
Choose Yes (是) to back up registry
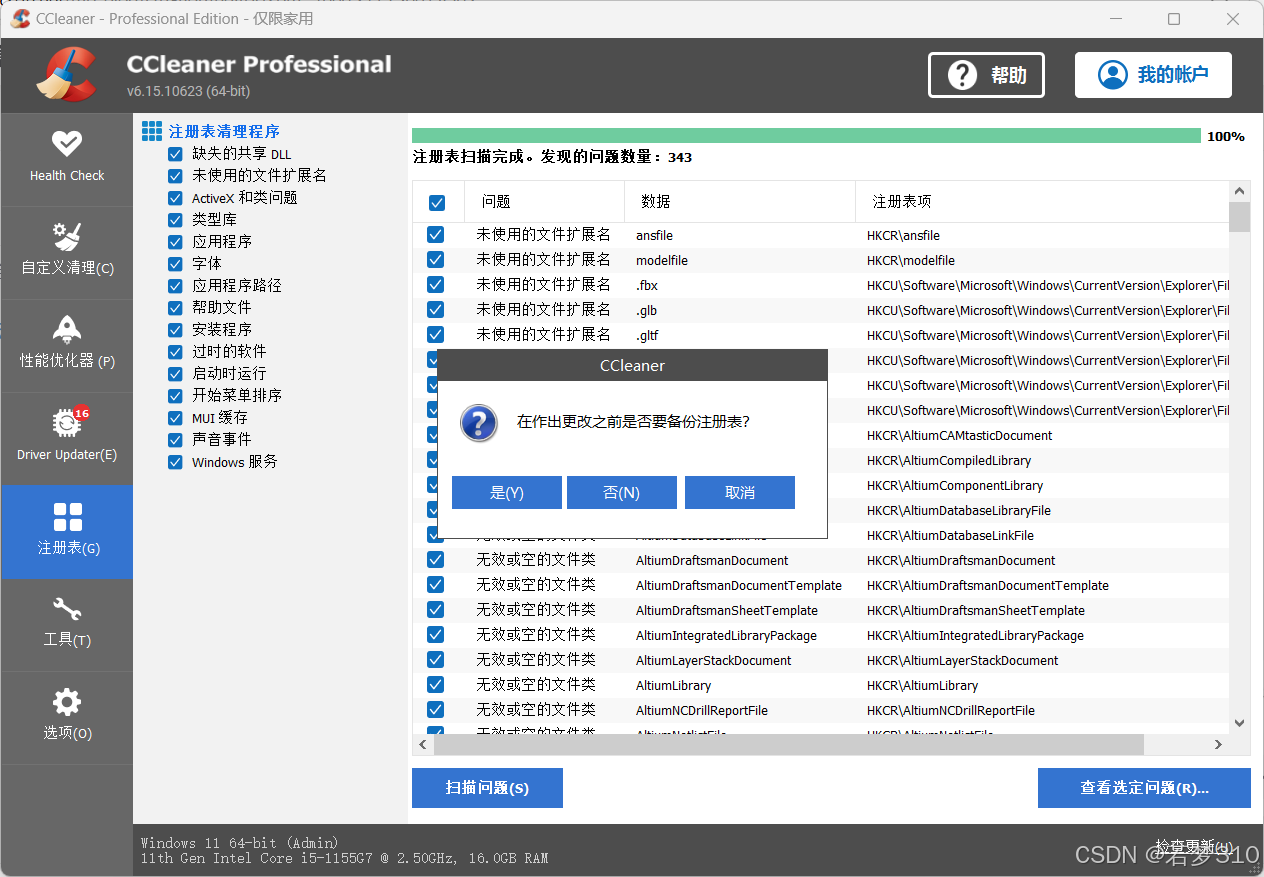tap(507, 492)
